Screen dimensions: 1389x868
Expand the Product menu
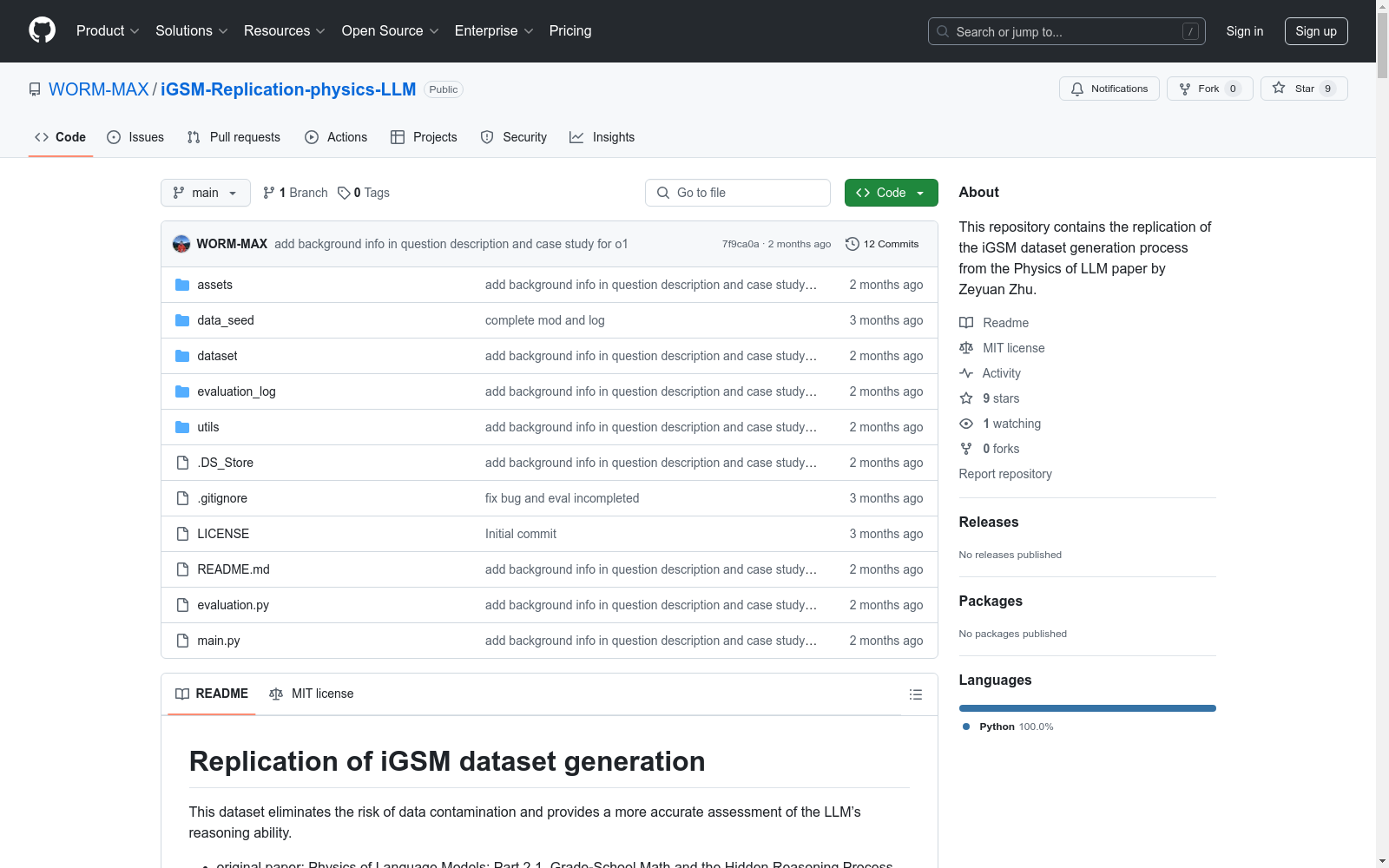108,31
